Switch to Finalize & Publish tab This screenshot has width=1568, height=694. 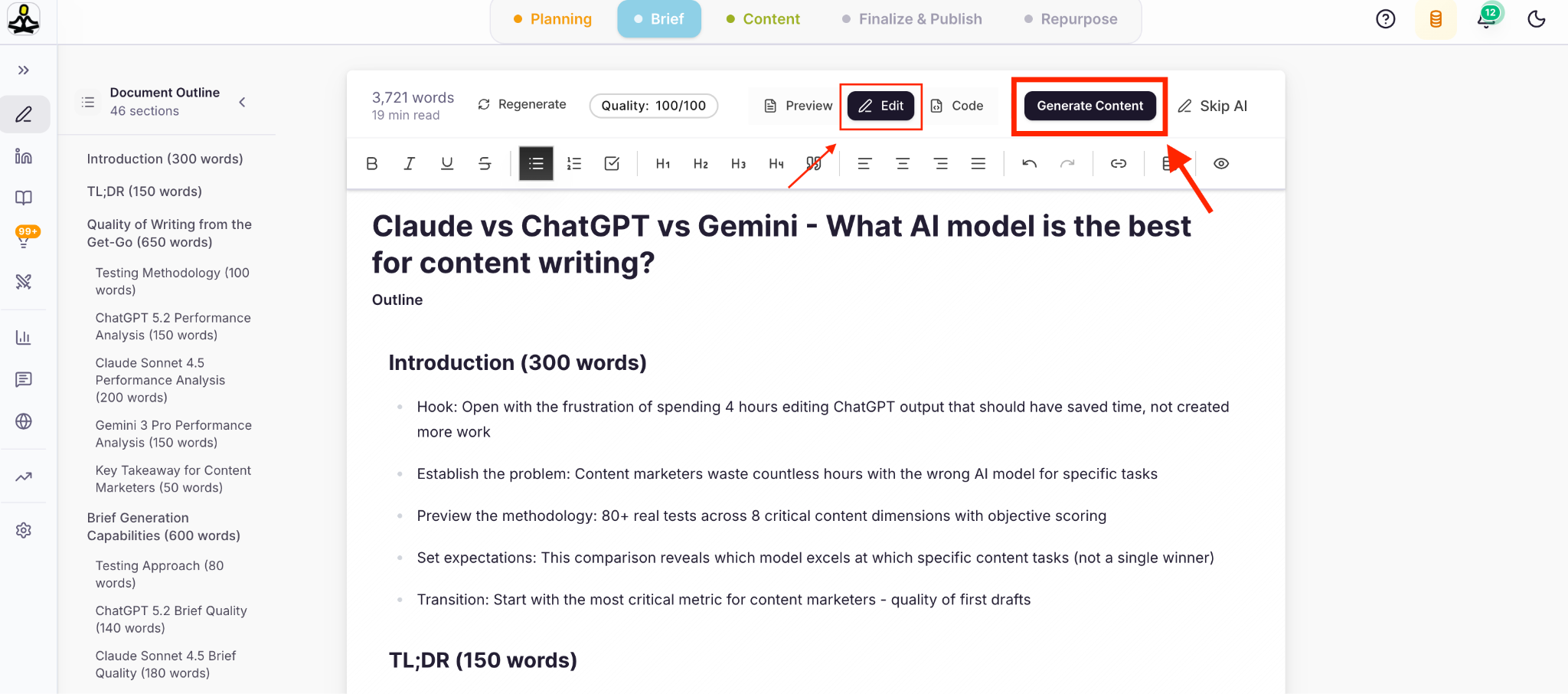(x=912, y=19)
